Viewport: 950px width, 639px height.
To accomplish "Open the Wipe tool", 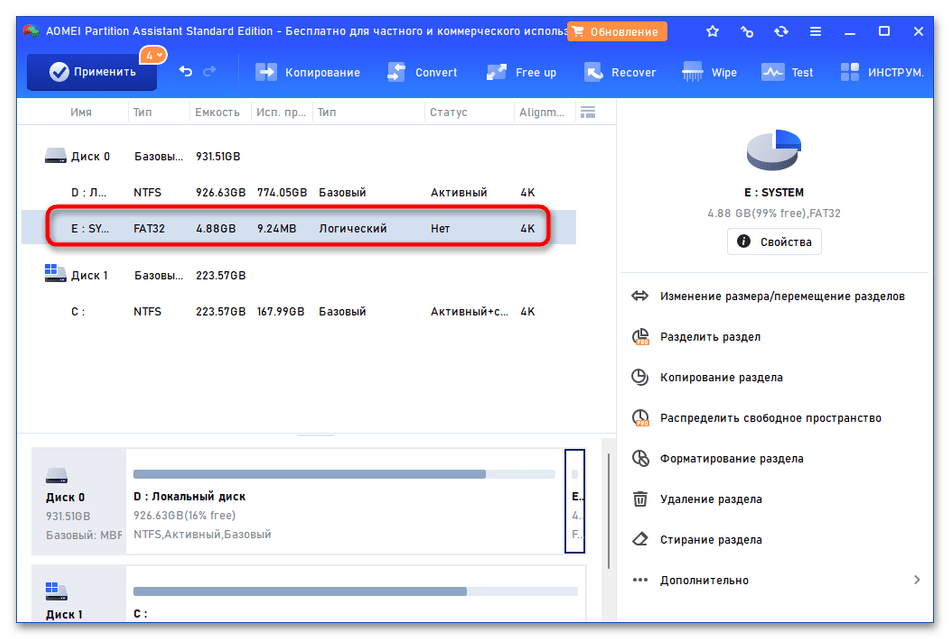I will pos(709,72).
